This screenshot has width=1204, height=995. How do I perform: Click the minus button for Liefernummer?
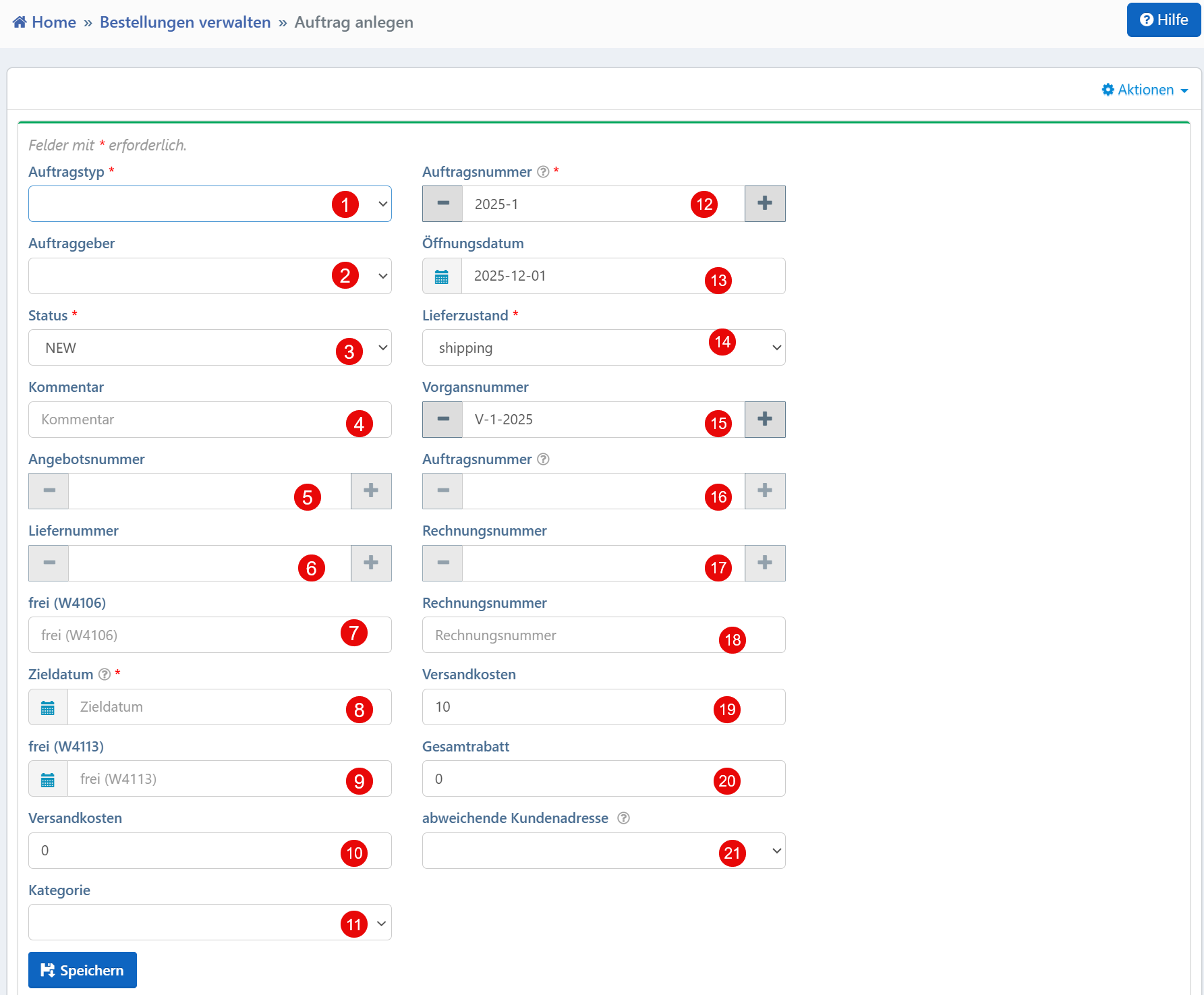tap(49, 563)
